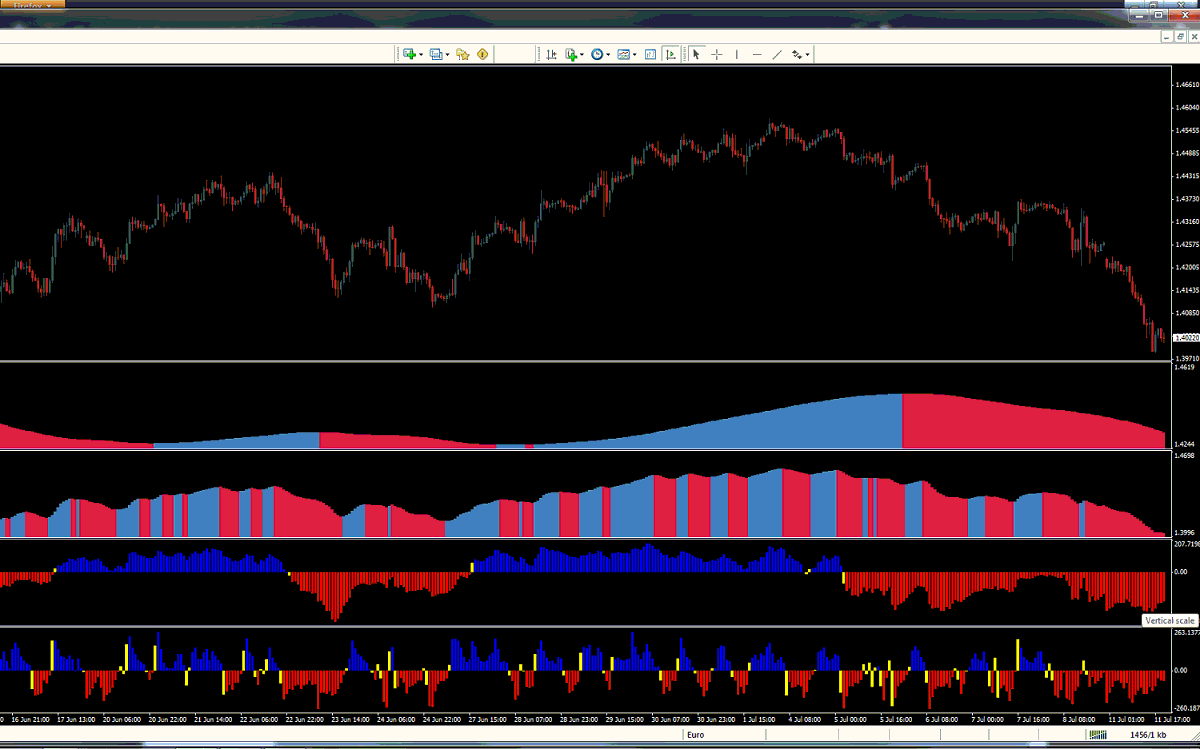Toggle the chart auto-scroll button
Screen dimensions: 1200x749
pyautogui.click(x=671, y=54)
